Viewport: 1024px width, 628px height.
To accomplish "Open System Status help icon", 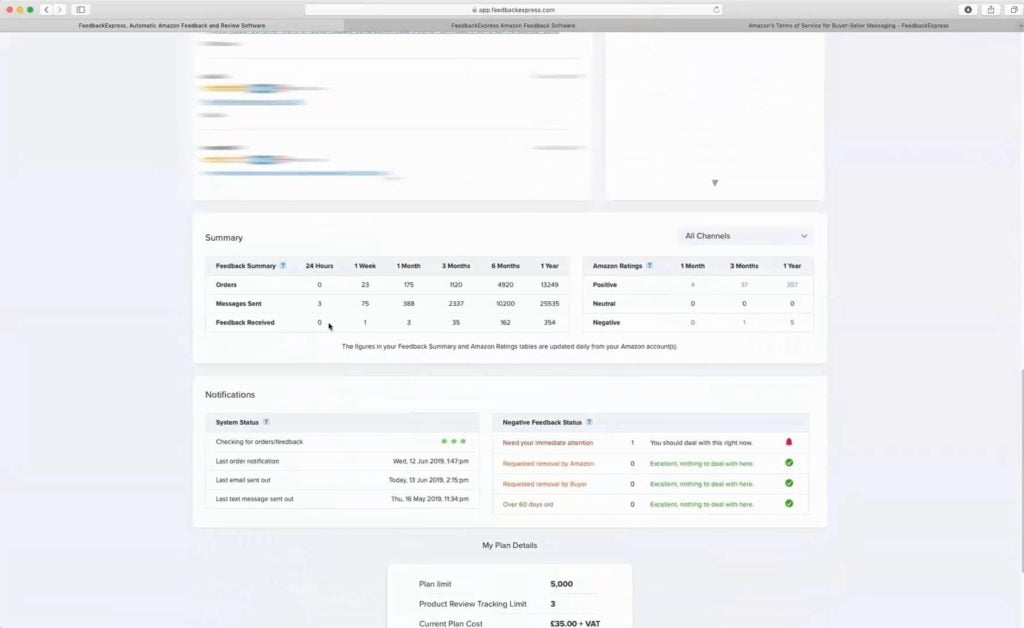I will pos(266,422).
